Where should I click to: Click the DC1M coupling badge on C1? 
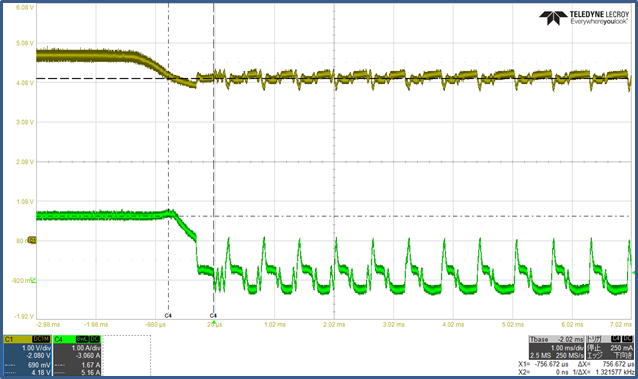pyautogui.click(x=41, y=339)
